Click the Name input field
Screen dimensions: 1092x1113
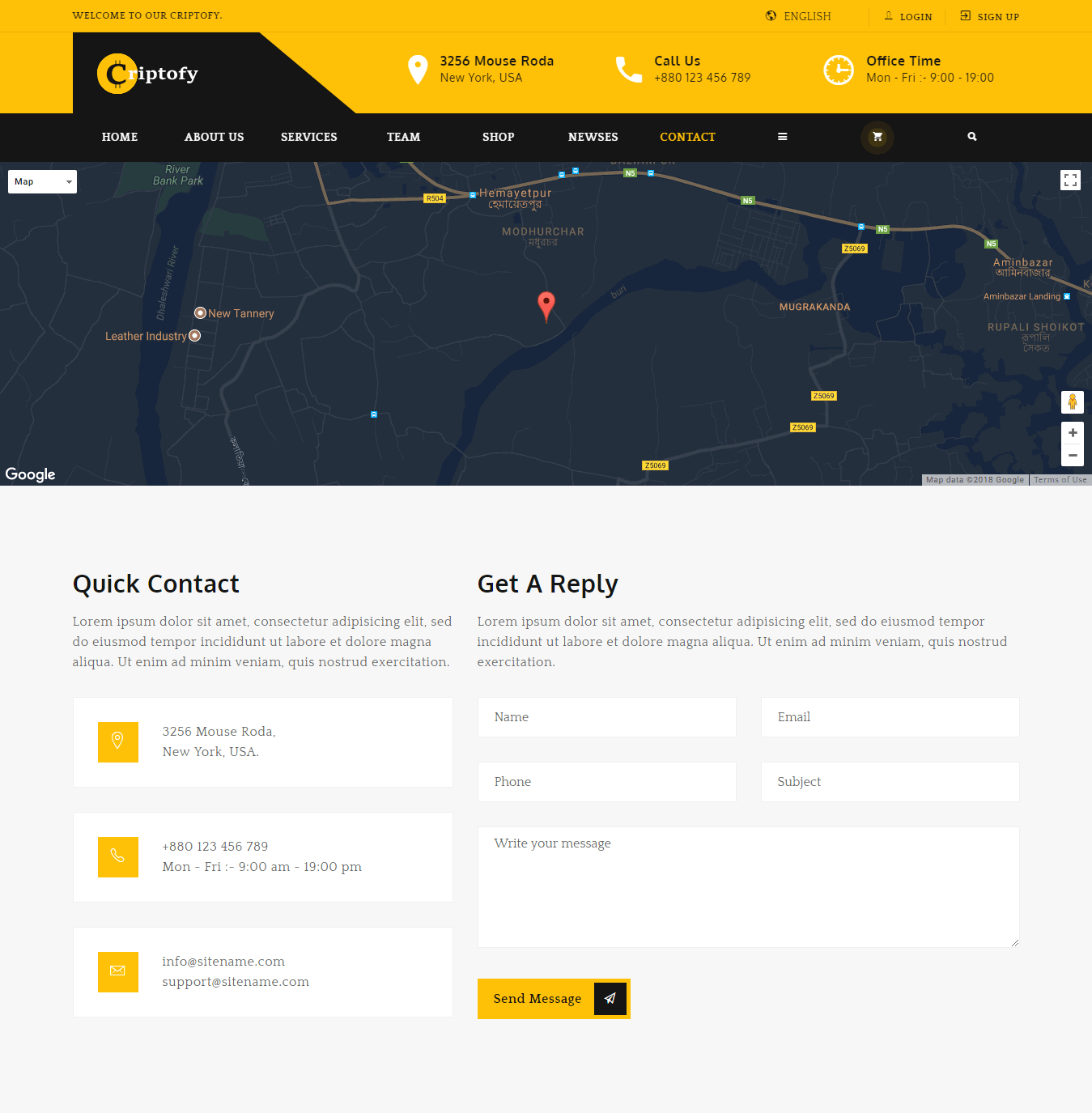606,717
